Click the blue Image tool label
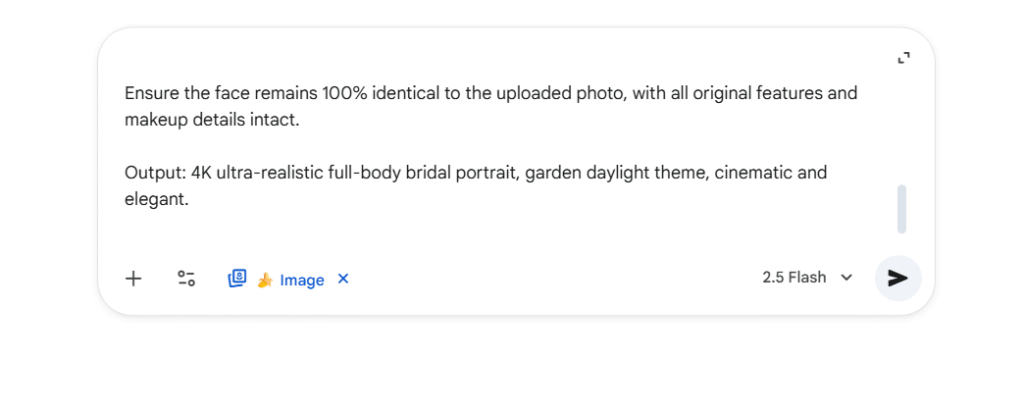The image size is (1024, 410). point(302,280)
